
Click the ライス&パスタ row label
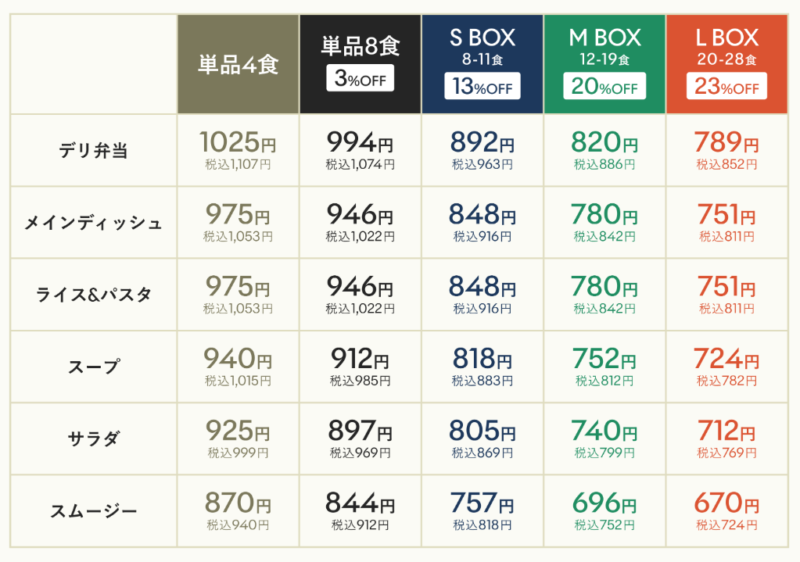(93, 295)
